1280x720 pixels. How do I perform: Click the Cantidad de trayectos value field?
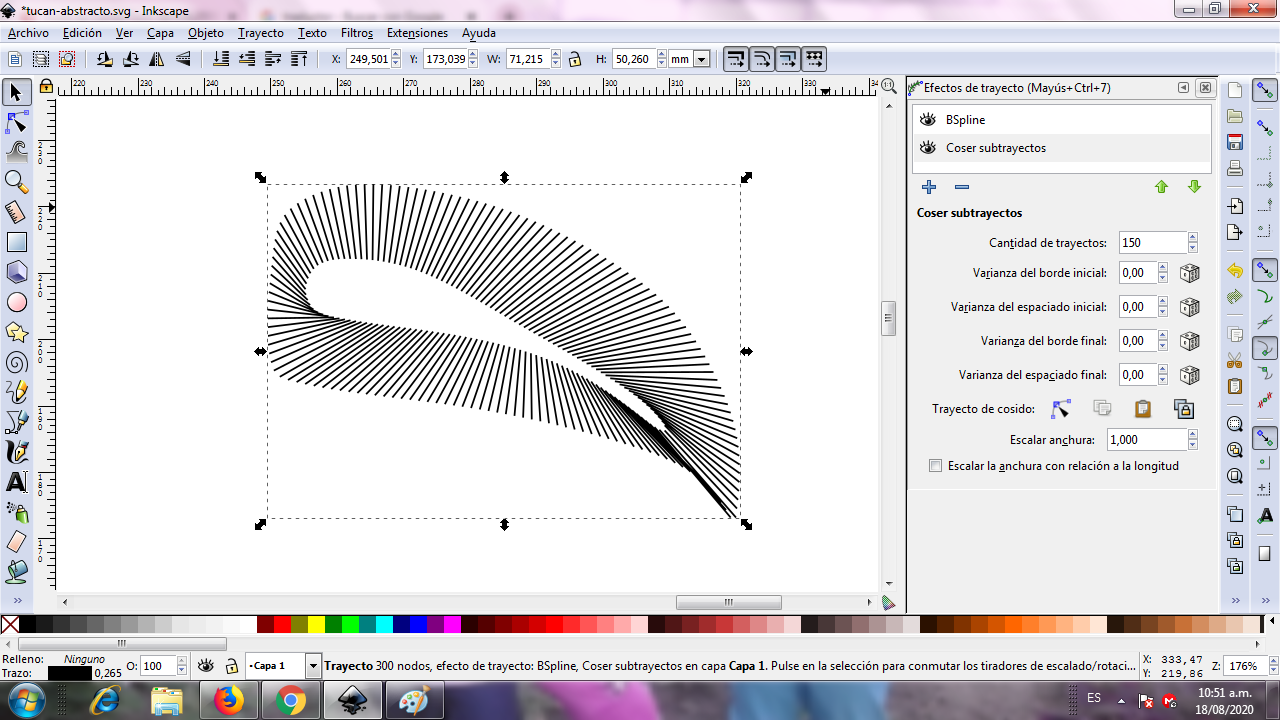(x=1153, y=243)
